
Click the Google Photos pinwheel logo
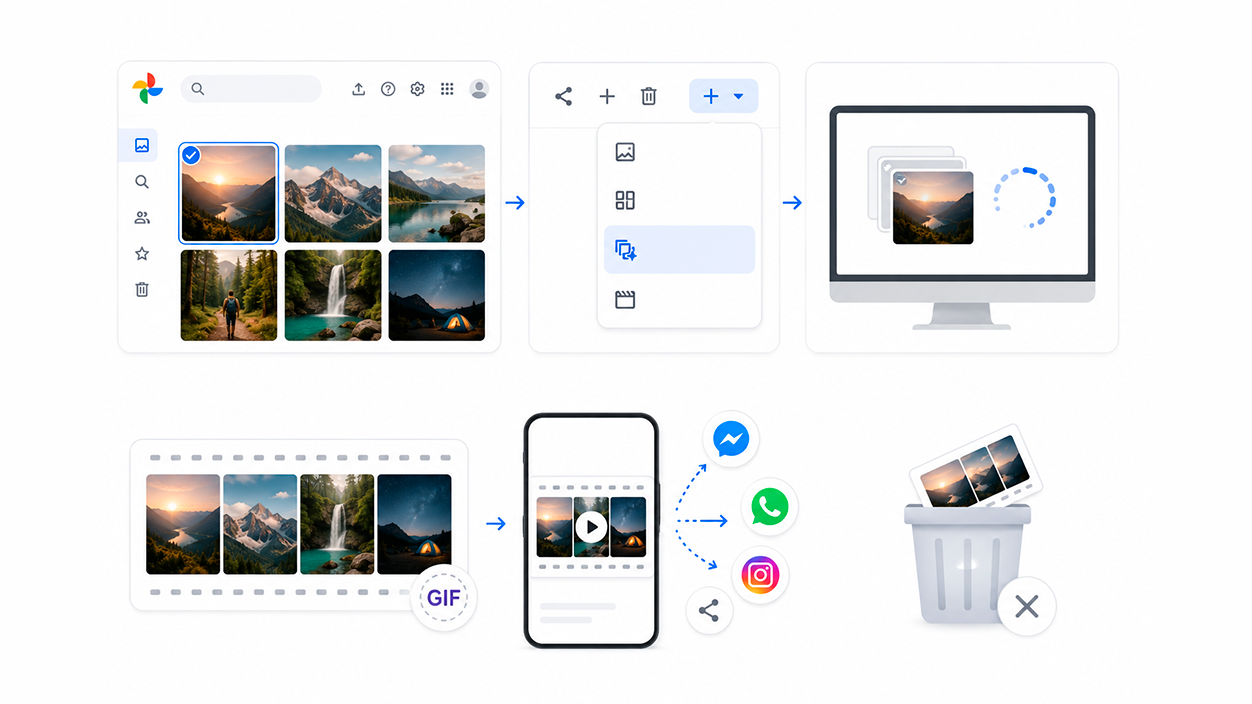pos(147,89)
